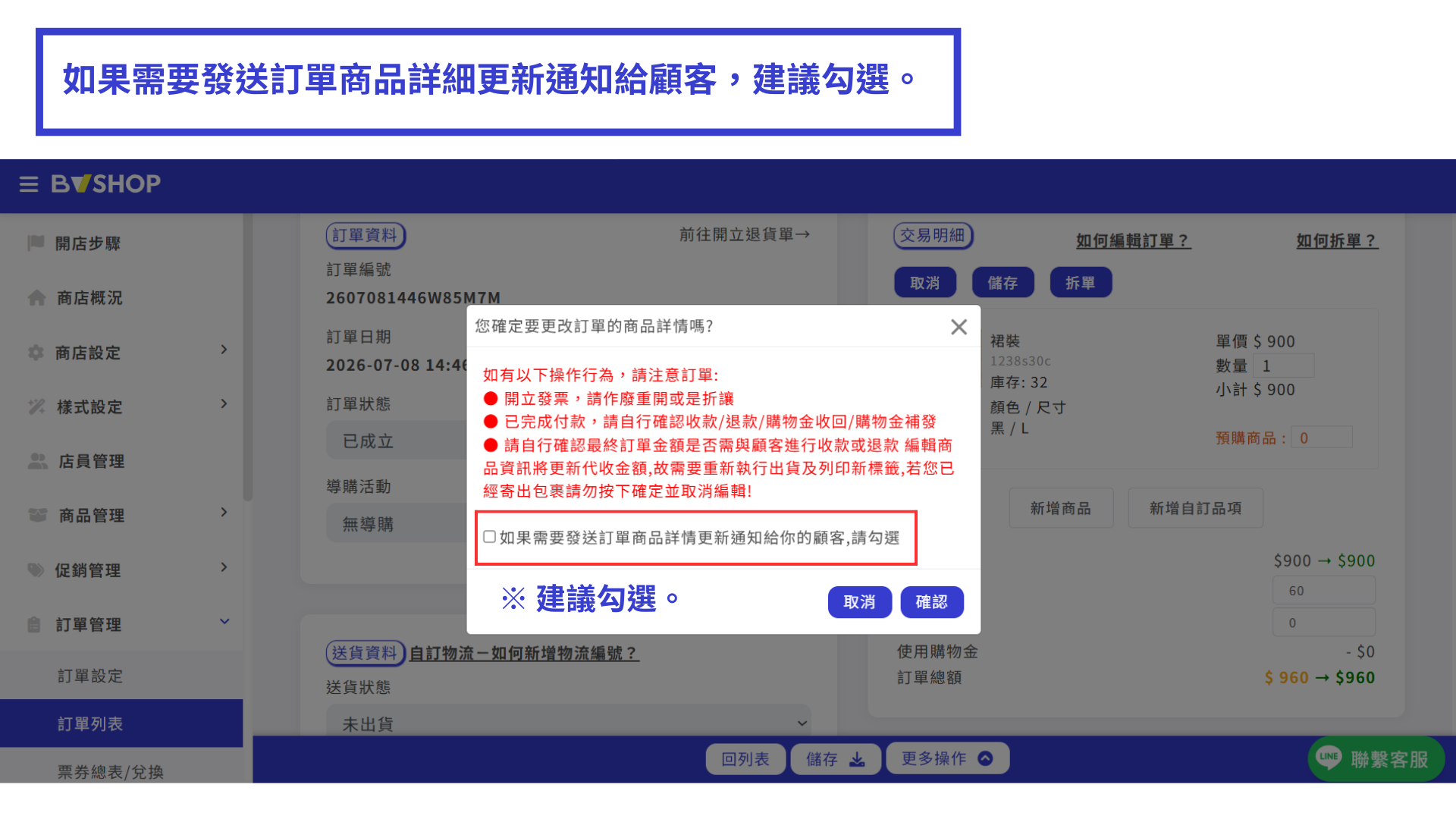
Task: Close the confirmation dialog with X
Action: pos(959,327)
